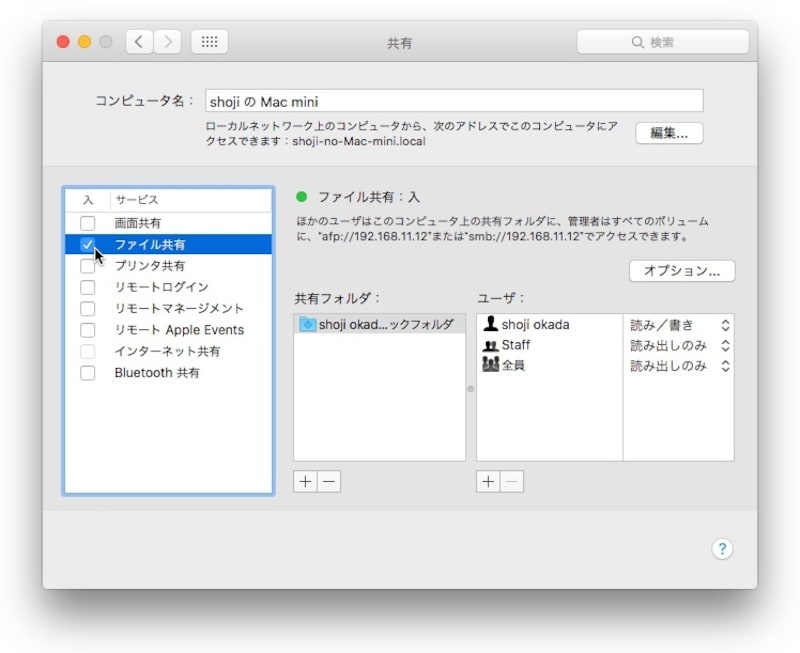
Task: Enable 画面共有 checkbox
Action: [88, 223]
